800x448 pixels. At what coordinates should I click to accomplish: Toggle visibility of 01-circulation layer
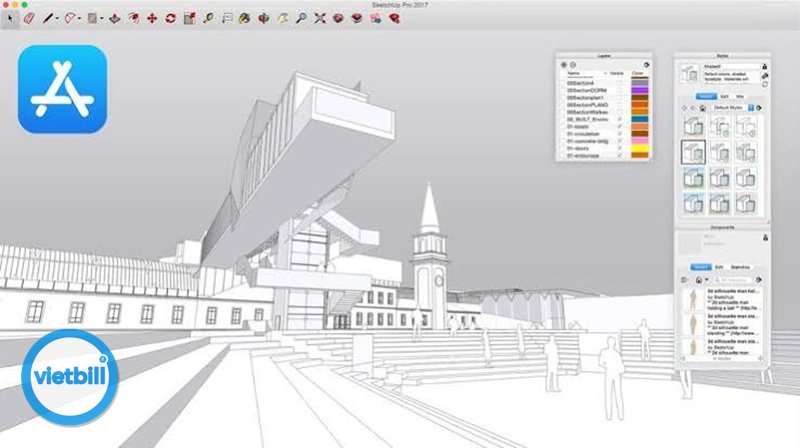(x=620, y=134)
